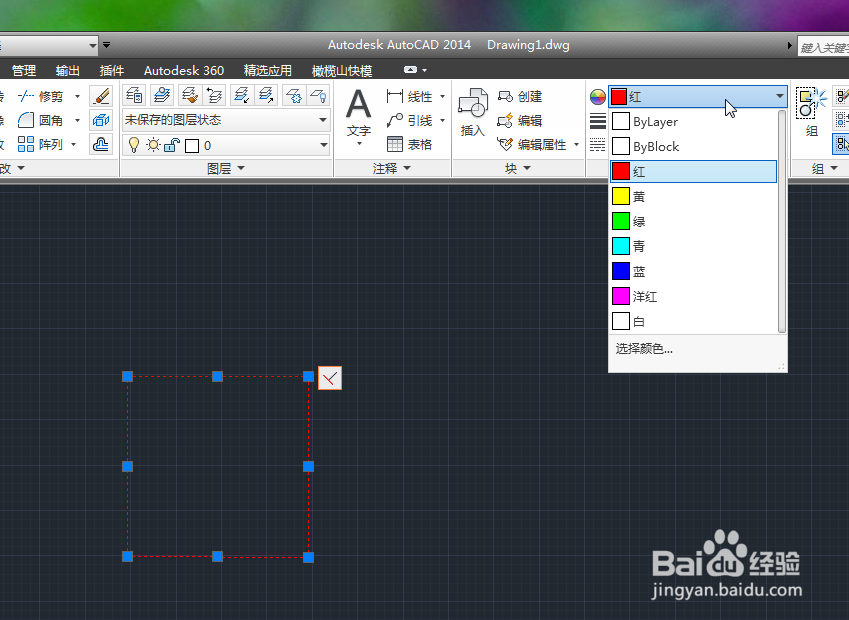The image size is (849, 620).
Task: Click the top-right blue grip of rectangle
Action: 308,376
